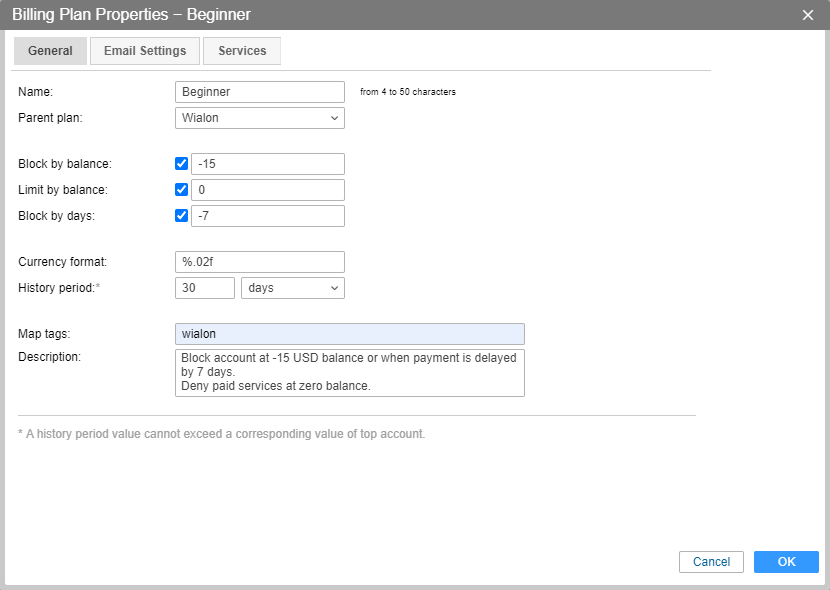Screen dimensions: 830x590
Task: Click the Parent plan dropdown chevron arrow
Action: pos(334,118)
